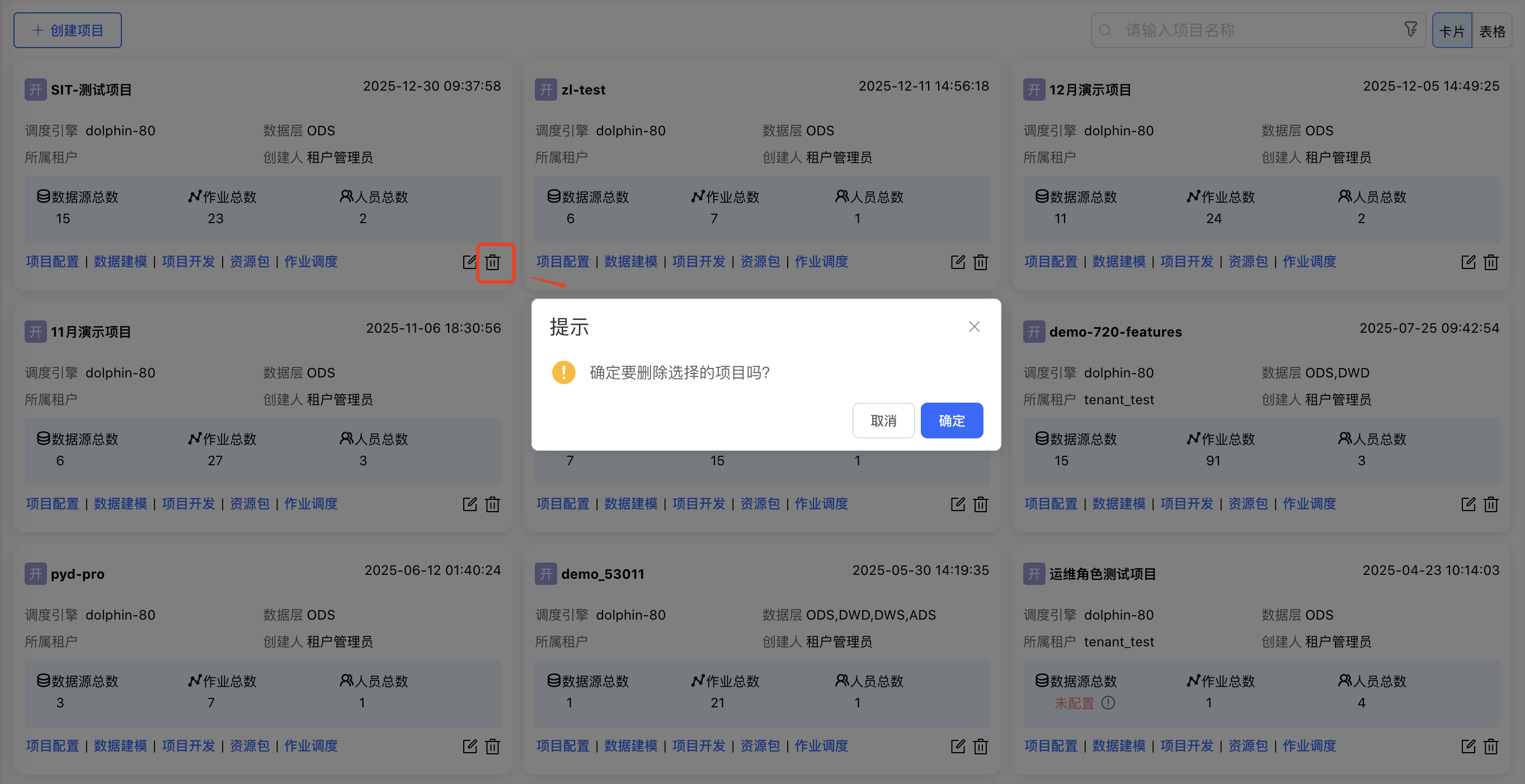Image resolution: width=1525 pixels, height=784 pixels.
Task: Open 项目配置 link on zl-test card
Action: click(562, 262)
